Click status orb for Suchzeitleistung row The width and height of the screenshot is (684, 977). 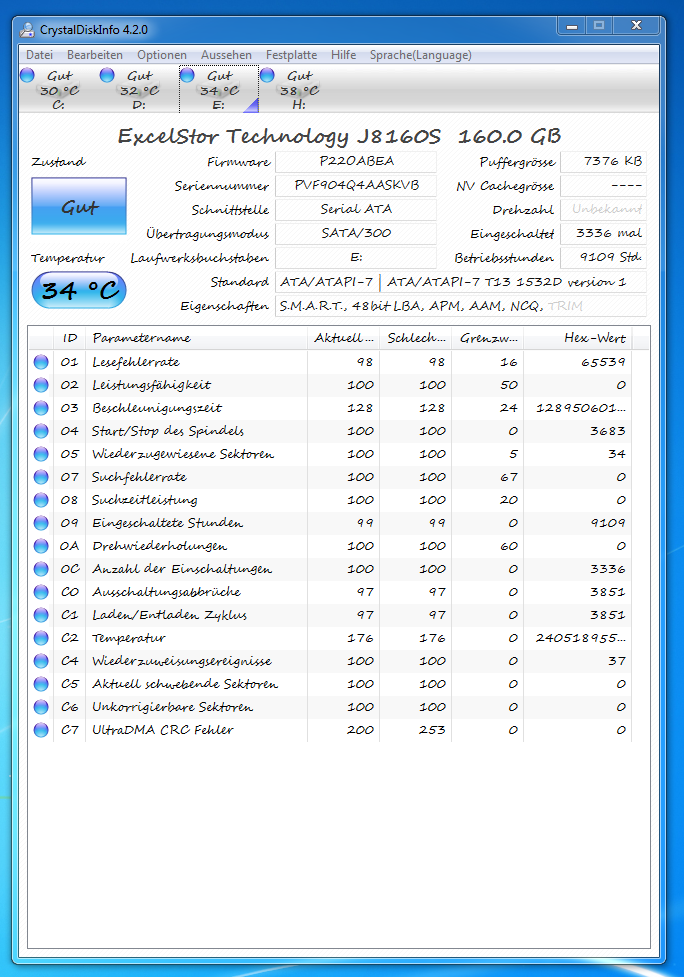click(x=41, y=500)
